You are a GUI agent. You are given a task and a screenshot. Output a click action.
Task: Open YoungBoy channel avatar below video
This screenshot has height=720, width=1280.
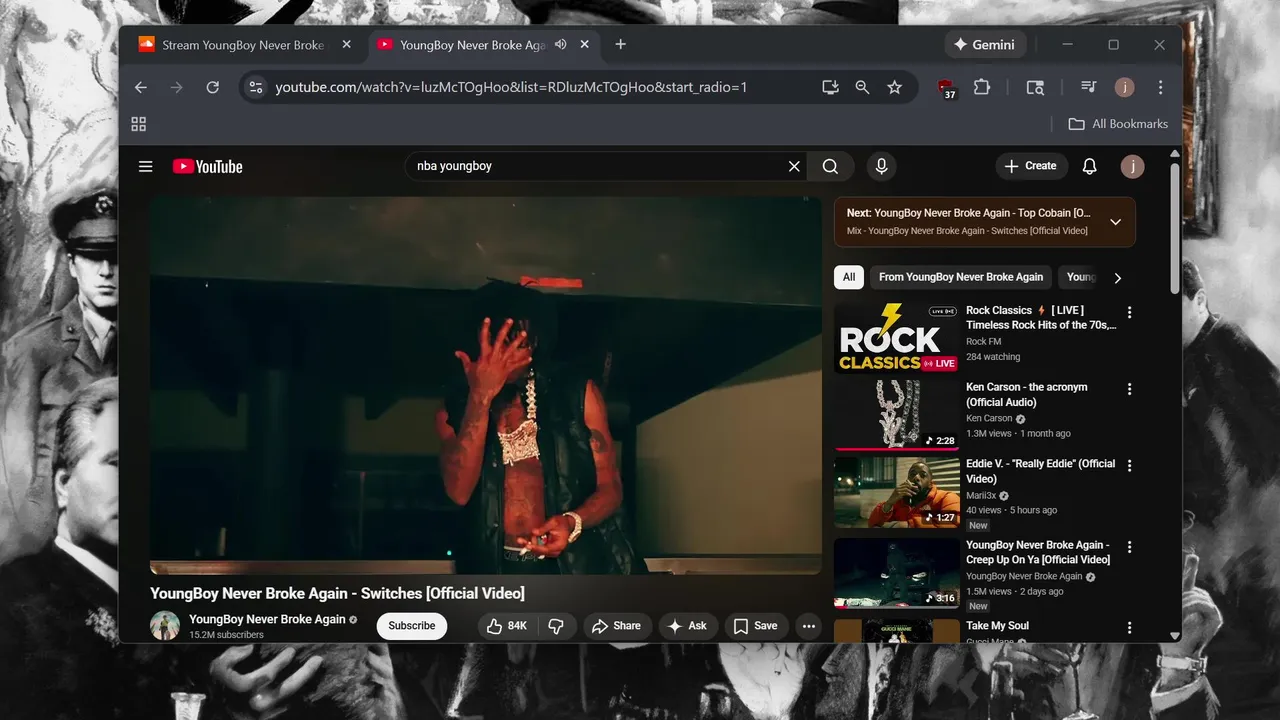coord(165,626)
